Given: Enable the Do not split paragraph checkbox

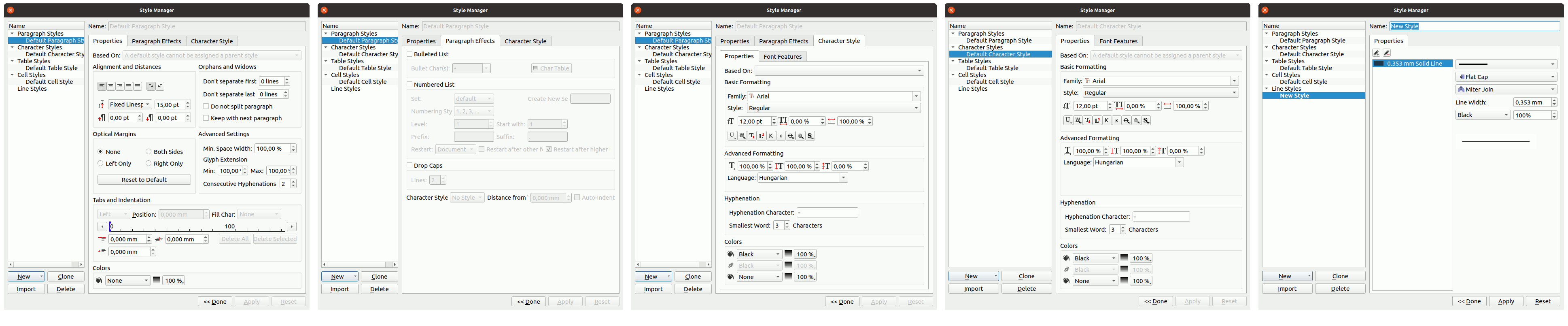Looking at the screenshot, I should coord(206,106).
